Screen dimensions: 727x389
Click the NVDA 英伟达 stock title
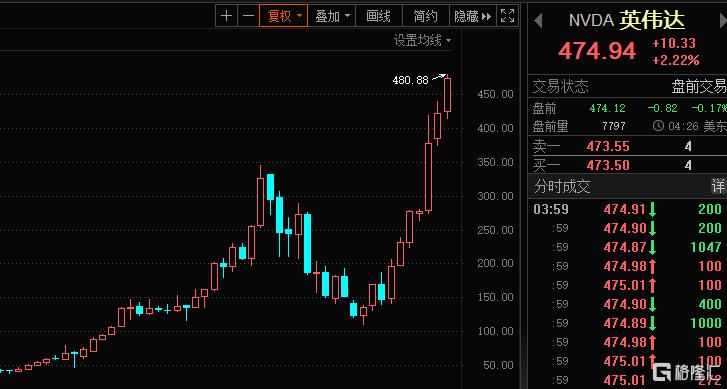point(627,20)
